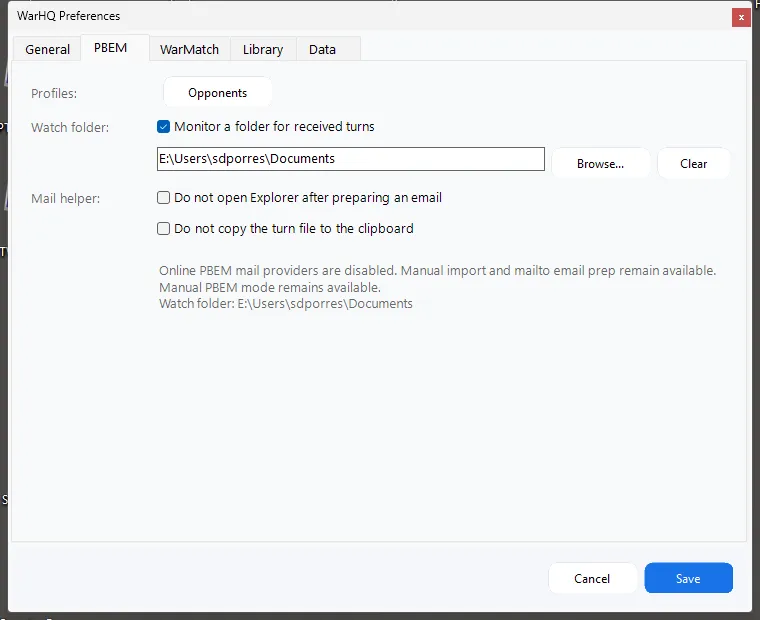
Task: Click 'Watch folder: E:\Users\sdporres\Documents' status text
Action: tap(286, 303)
